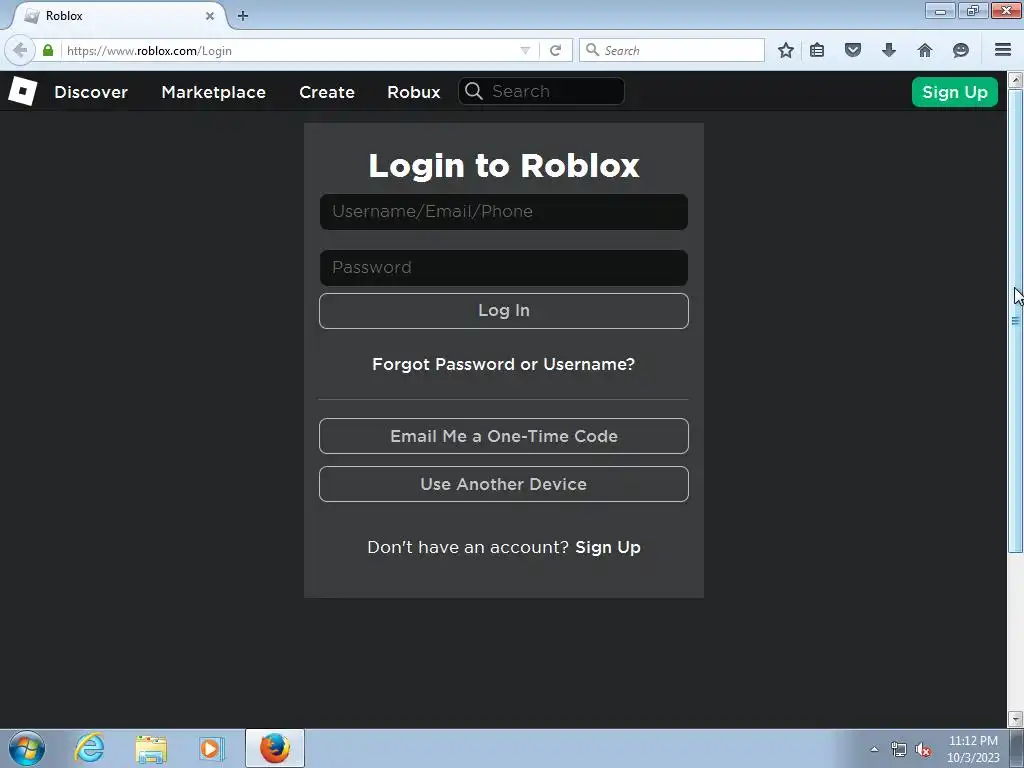1024x768 pixels.
Task: Click the Firefox taskbar icon
Action: [x=275, y=748]
